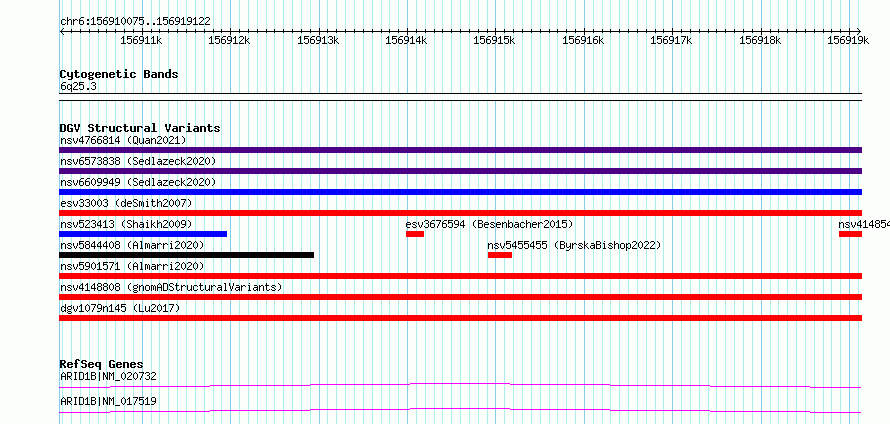Open the nsv4148808 gnomADStructuralVariants bar
The height and width of the screenshot is (424, 890).
[x=460, y=297]
